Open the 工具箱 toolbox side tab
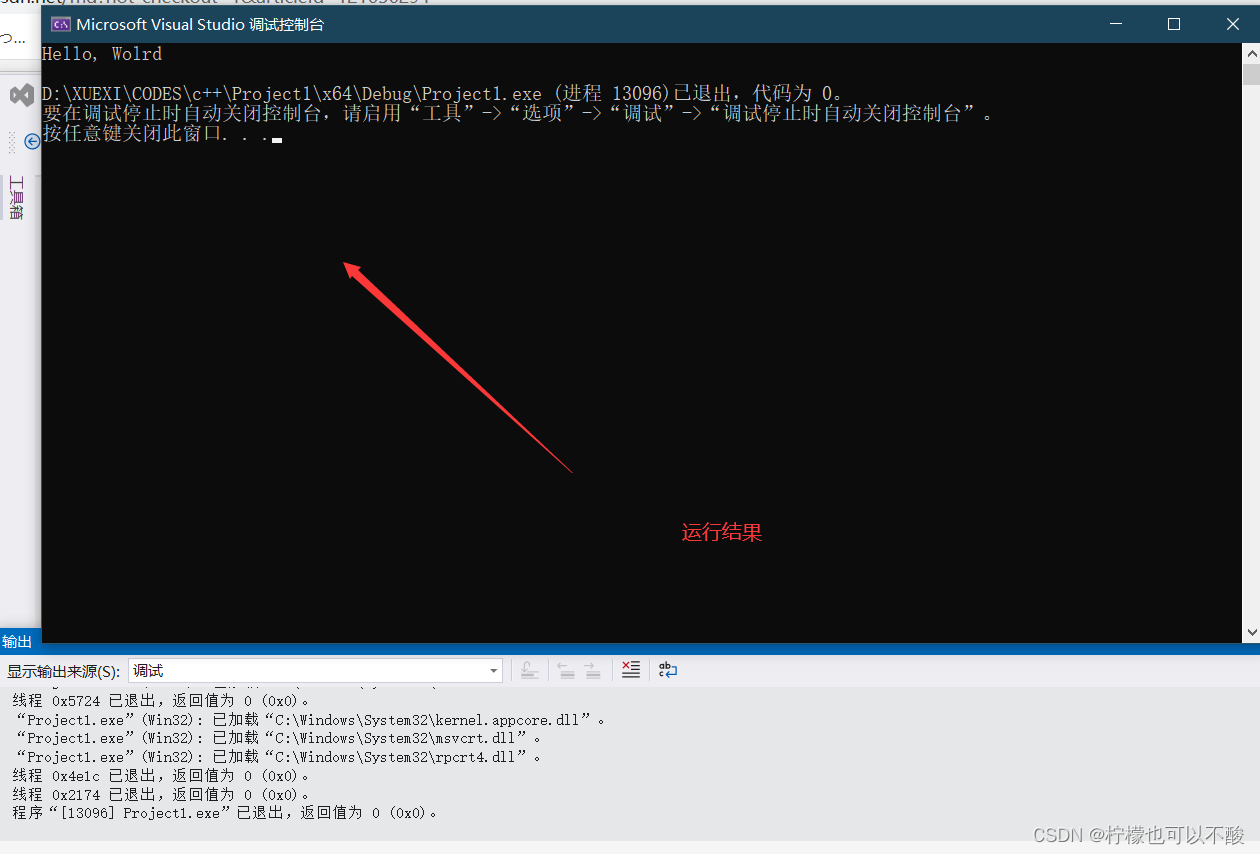 pos(16,198)
